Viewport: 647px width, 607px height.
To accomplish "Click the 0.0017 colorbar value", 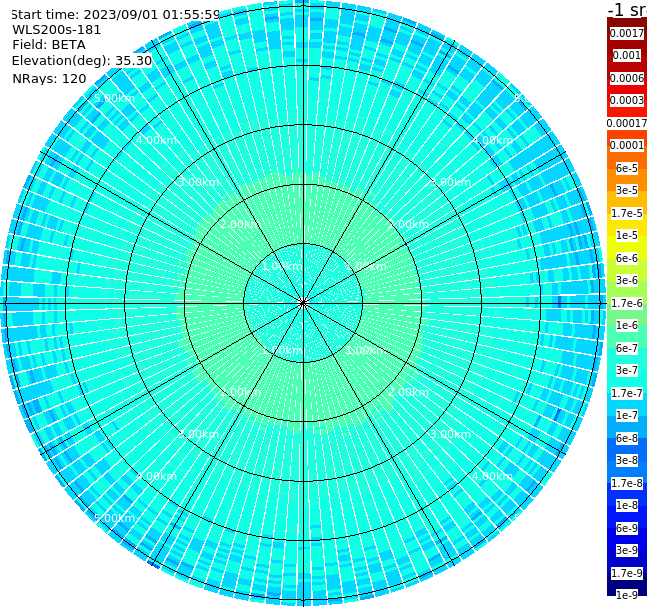I will [x=627, y=33].
